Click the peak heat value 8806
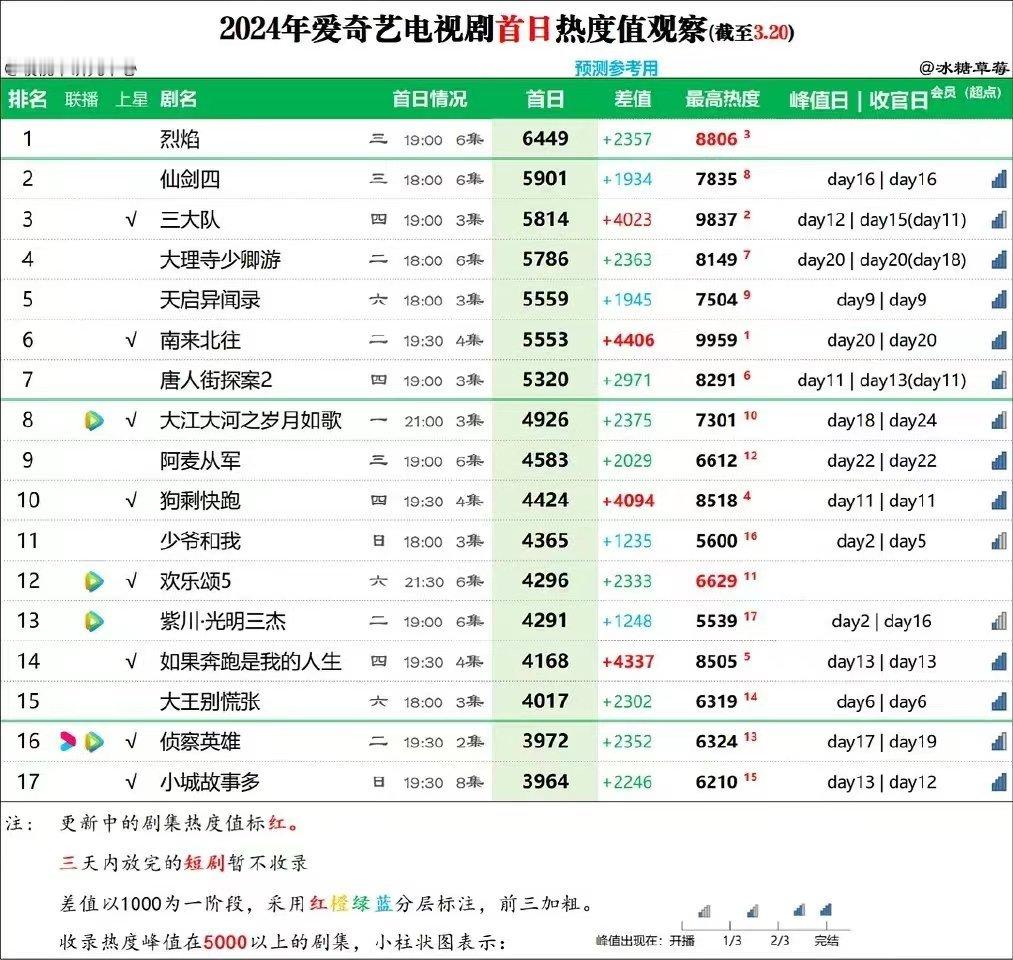 click(x=716, y=139)
